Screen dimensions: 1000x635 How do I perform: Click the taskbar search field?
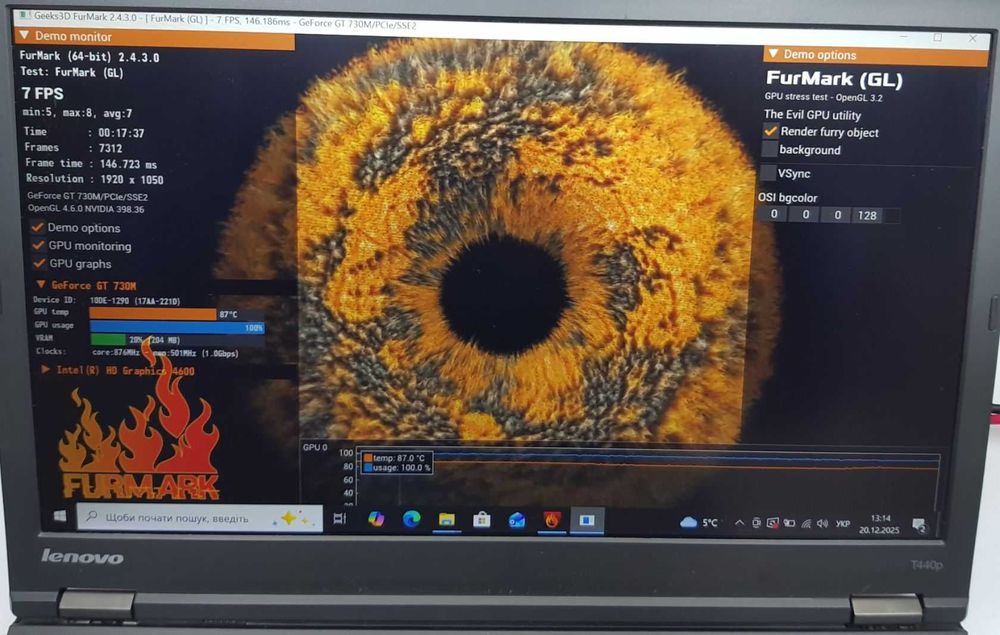(200, 517)
